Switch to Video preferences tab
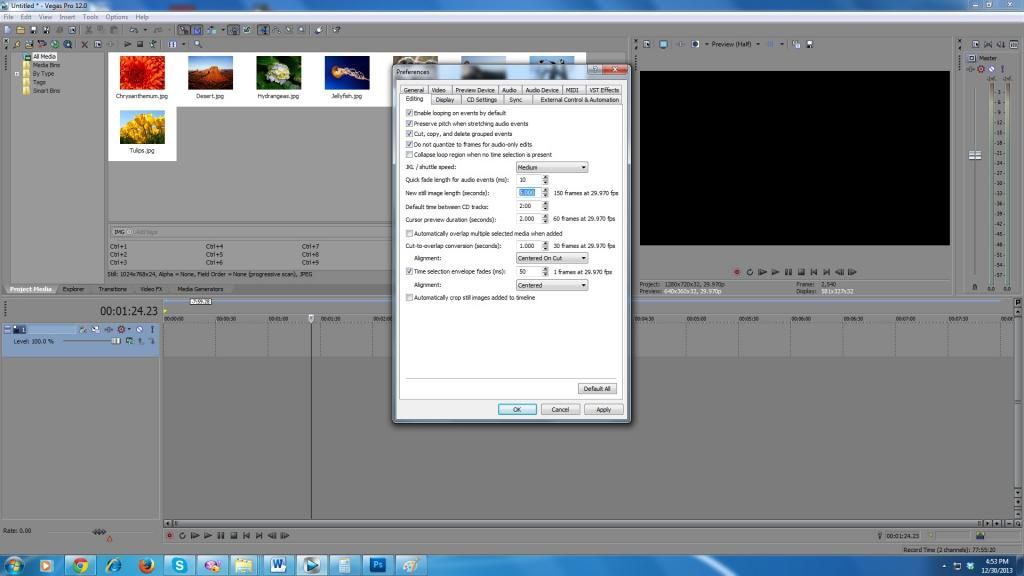 [439, 90]
